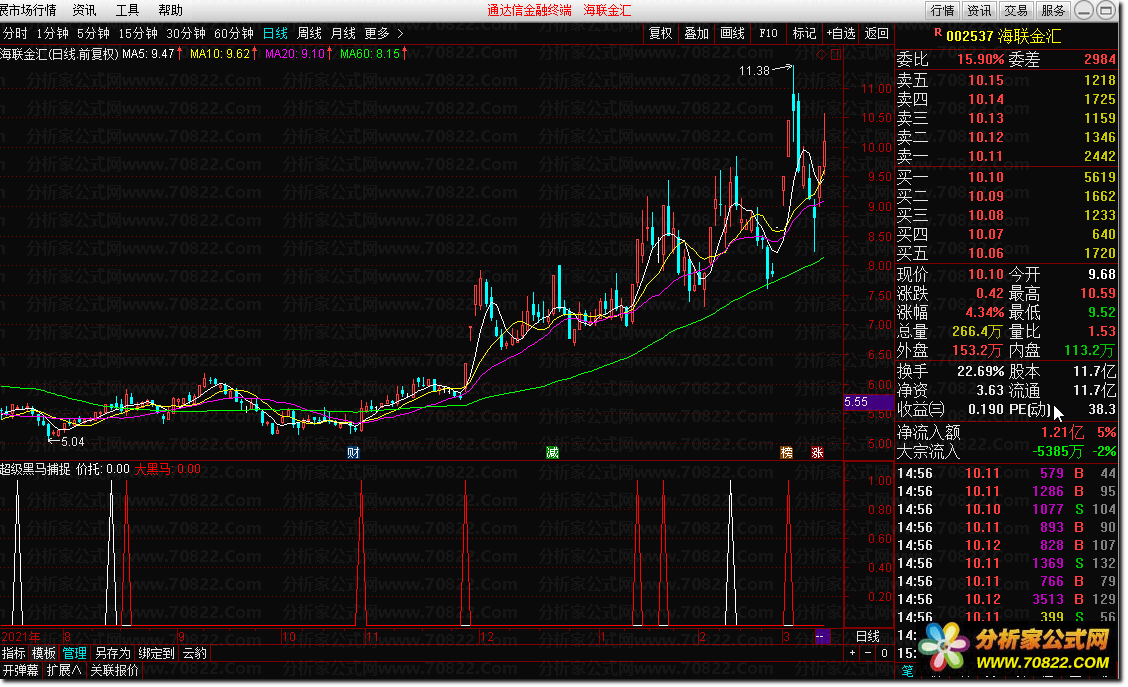This screenshot has width=1128, height=687.
Task: Expand the 扩展∧ panel
Action: (x=63, y=670)
